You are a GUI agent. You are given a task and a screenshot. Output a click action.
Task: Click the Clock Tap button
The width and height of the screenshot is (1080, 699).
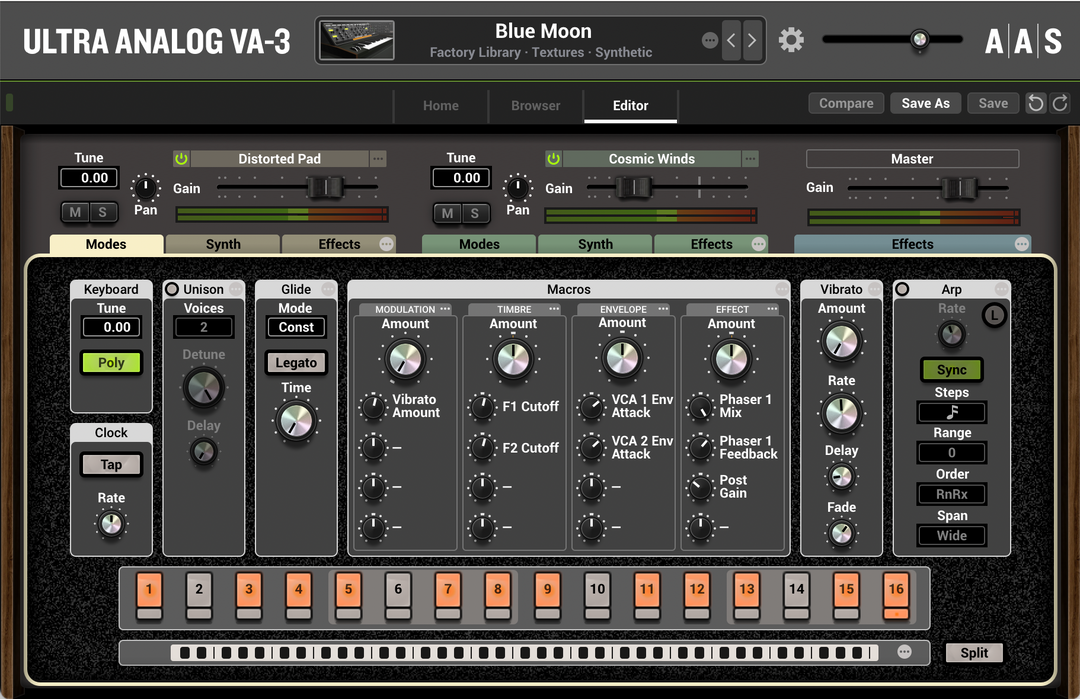(x=111, y=465)
